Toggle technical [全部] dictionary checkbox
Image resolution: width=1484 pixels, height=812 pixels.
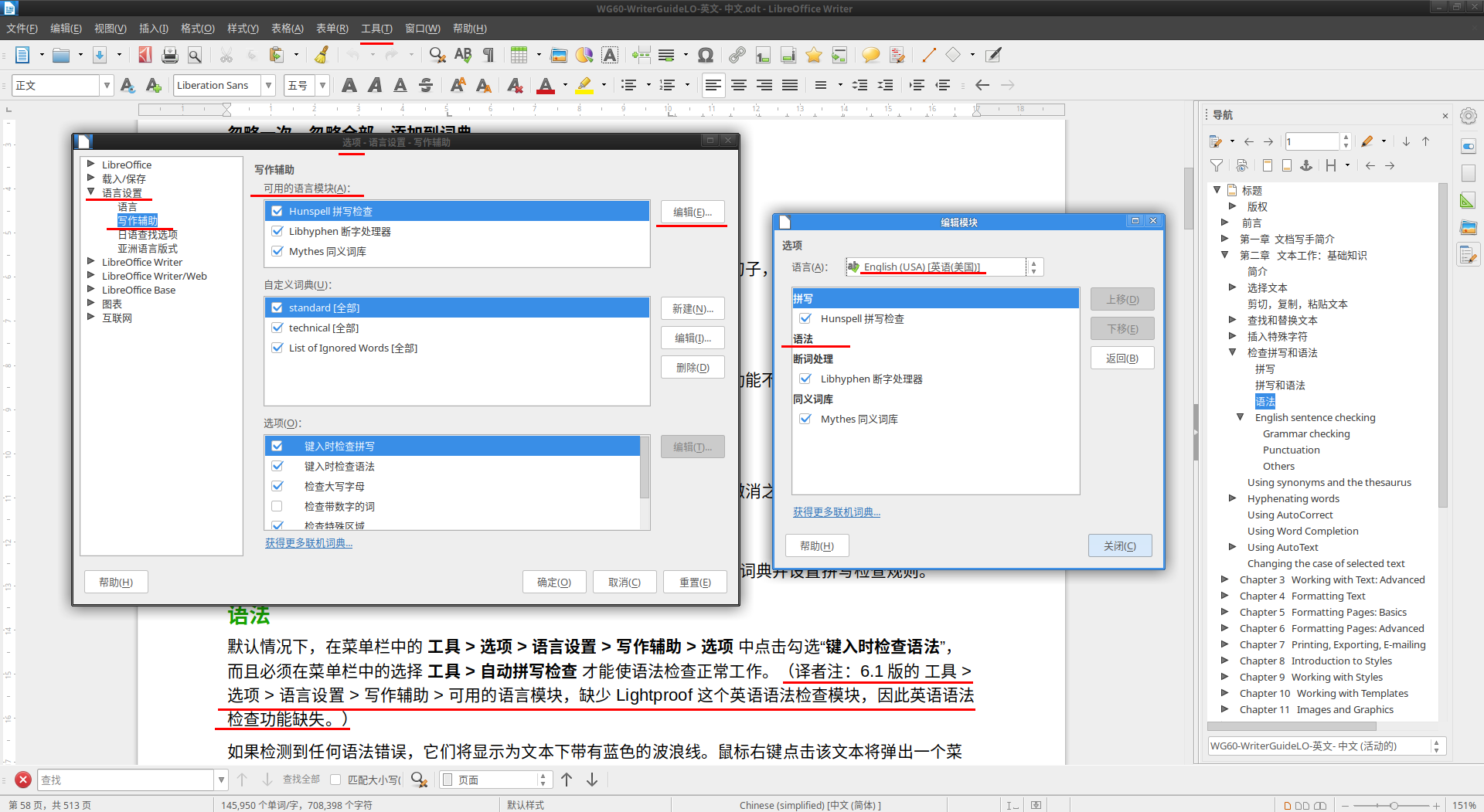coord(277,328)
